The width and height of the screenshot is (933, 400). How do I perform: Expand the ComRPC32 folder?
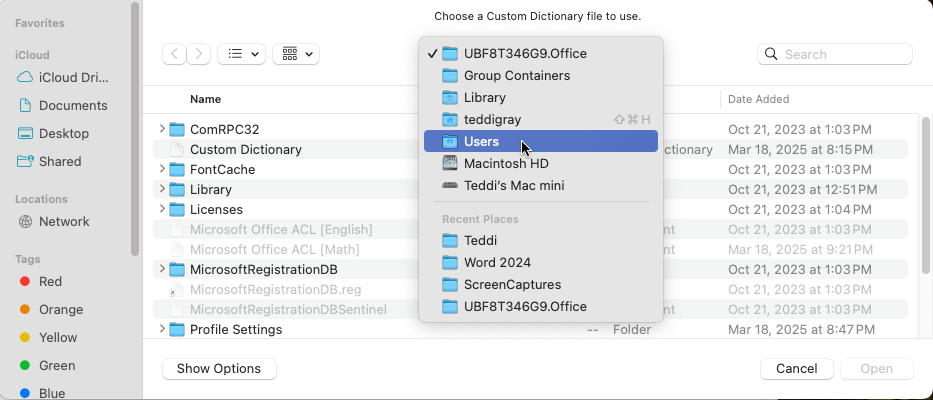pyautogui.click(x=162, y=129)
